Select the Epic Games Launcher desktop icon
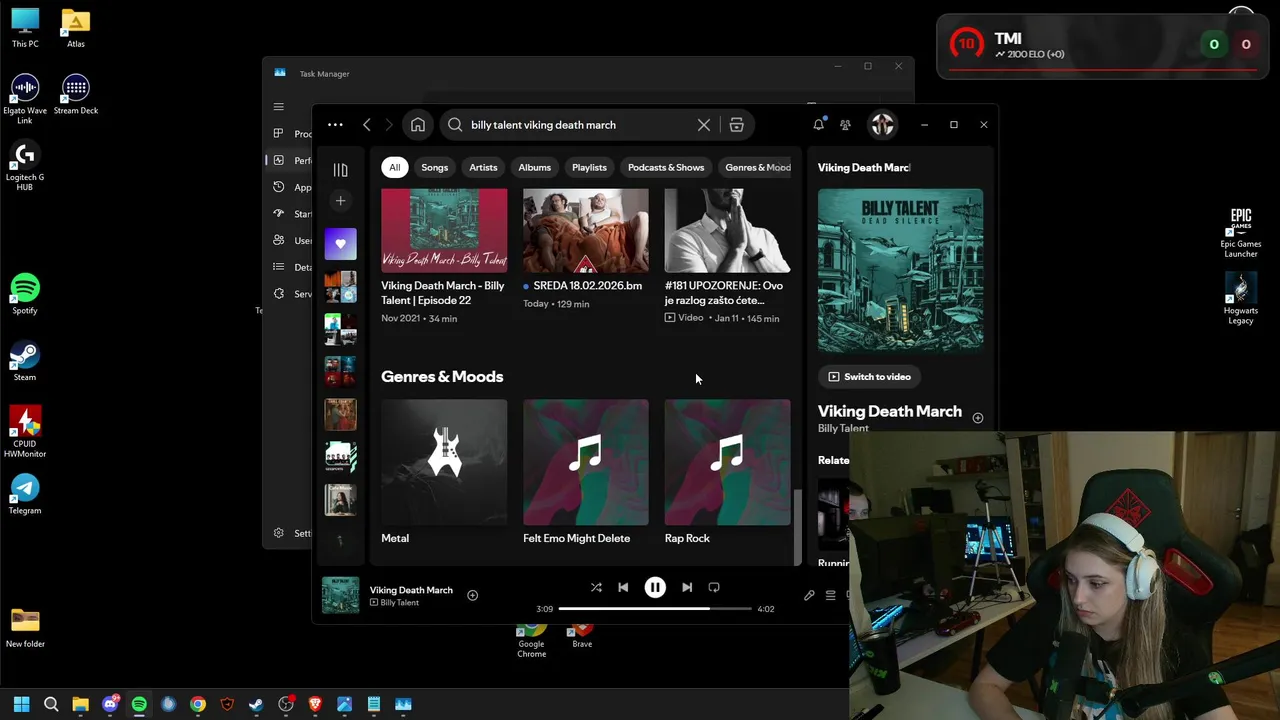1280x720 pixels. [1241, 232]
